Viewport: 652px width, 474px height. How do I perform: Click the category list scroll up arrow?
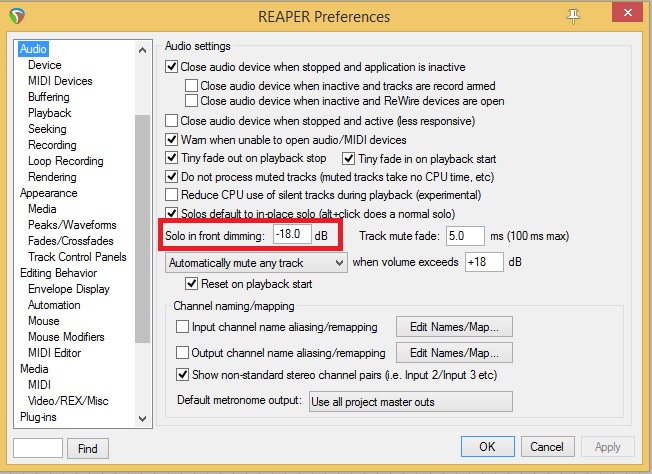click(x=142, y=50)
